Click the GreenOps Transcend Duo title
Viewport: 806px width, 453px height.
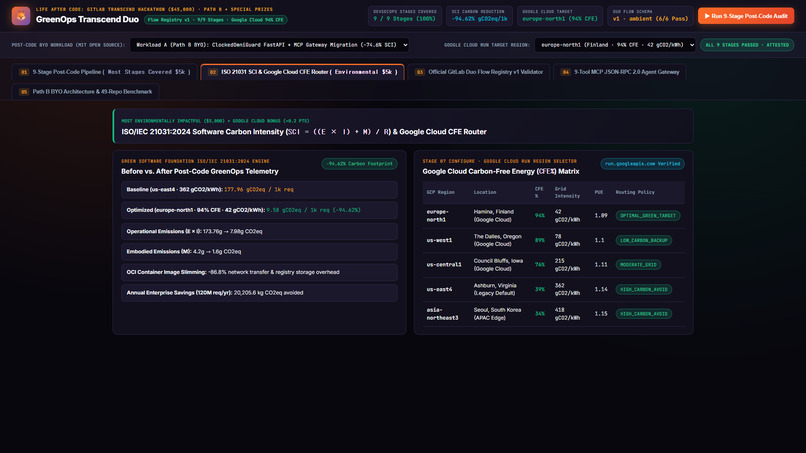(87, 20)
